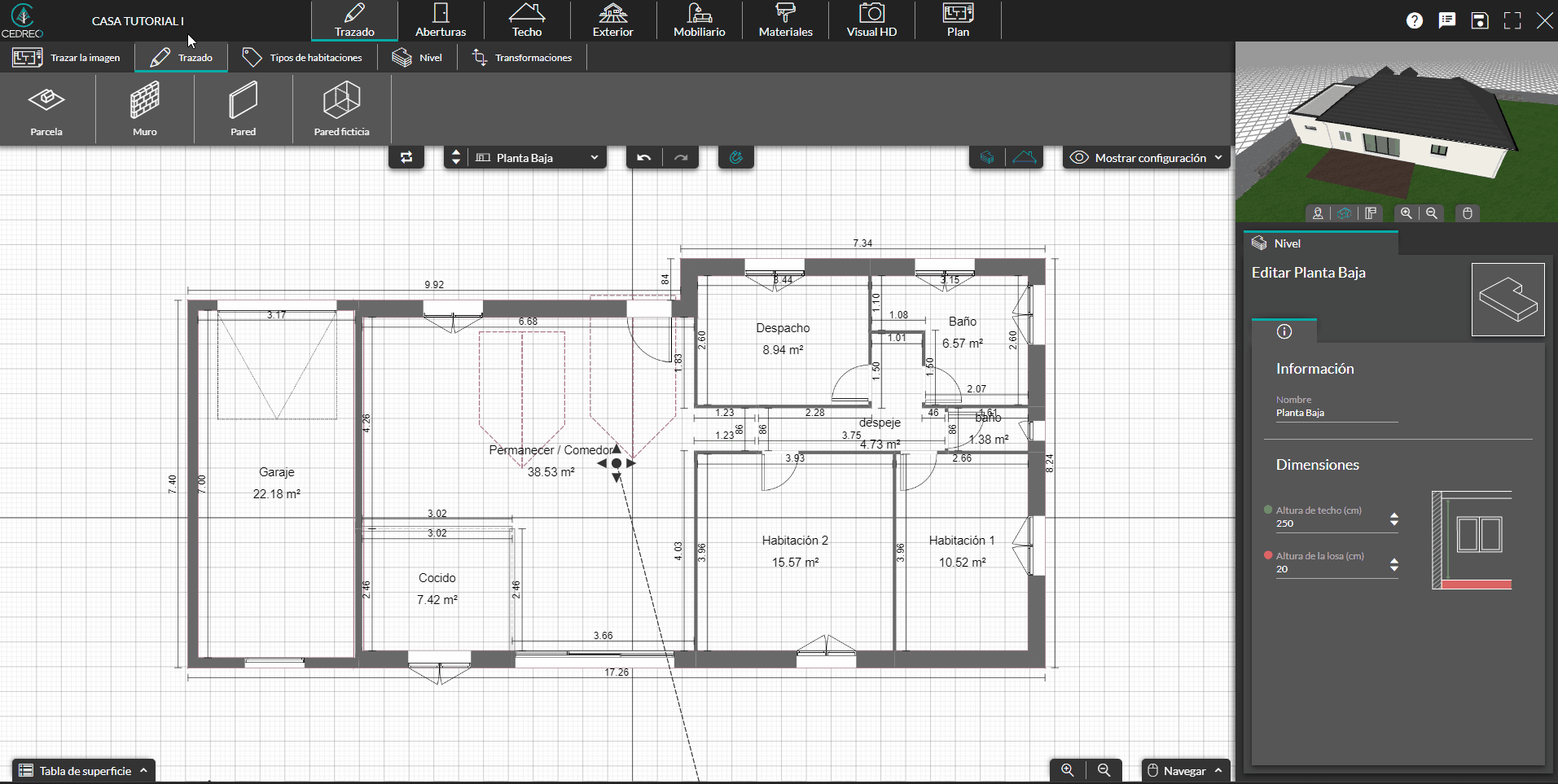Select the Parcela drawing tool
Screen dimensions: 1558x784
click(x=46, y=108)
